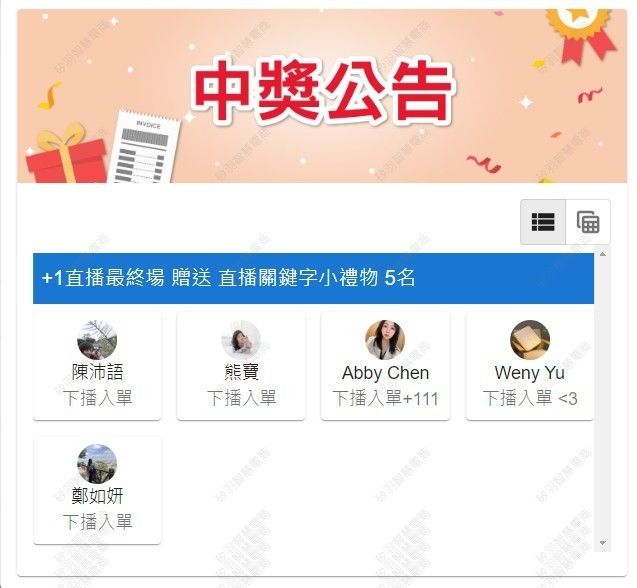Open winner name 鄭如妍
This screenshot has width=637, height=588.
[98, 496]
